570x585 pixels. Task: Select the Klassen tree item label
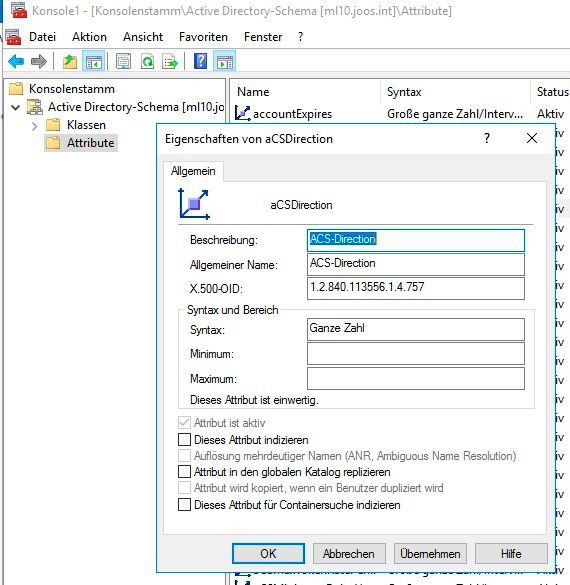(86, 125)
